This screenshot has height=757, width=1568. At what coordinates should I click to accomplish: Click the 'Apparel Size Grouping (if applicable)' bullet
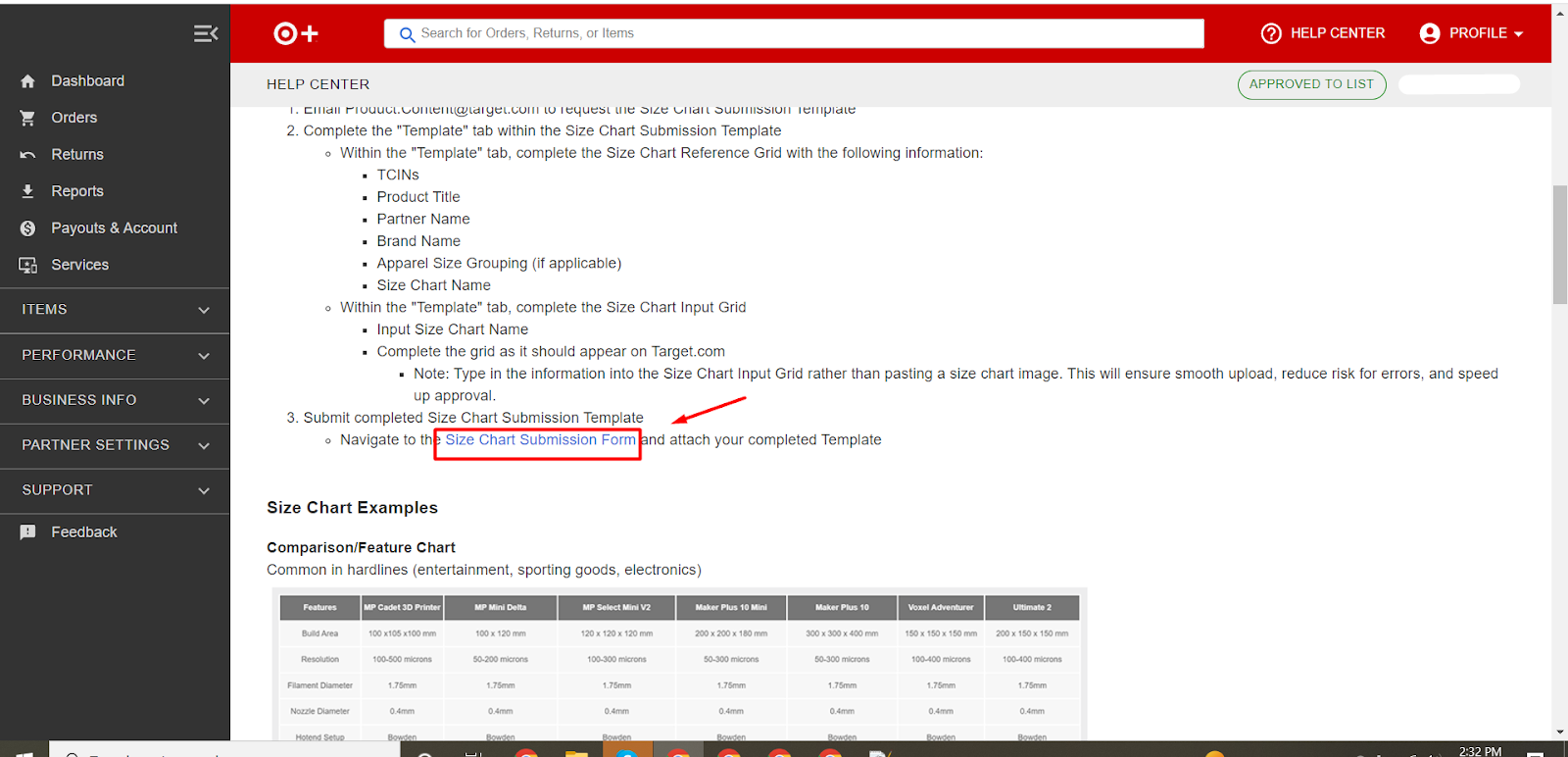[499, 264]
